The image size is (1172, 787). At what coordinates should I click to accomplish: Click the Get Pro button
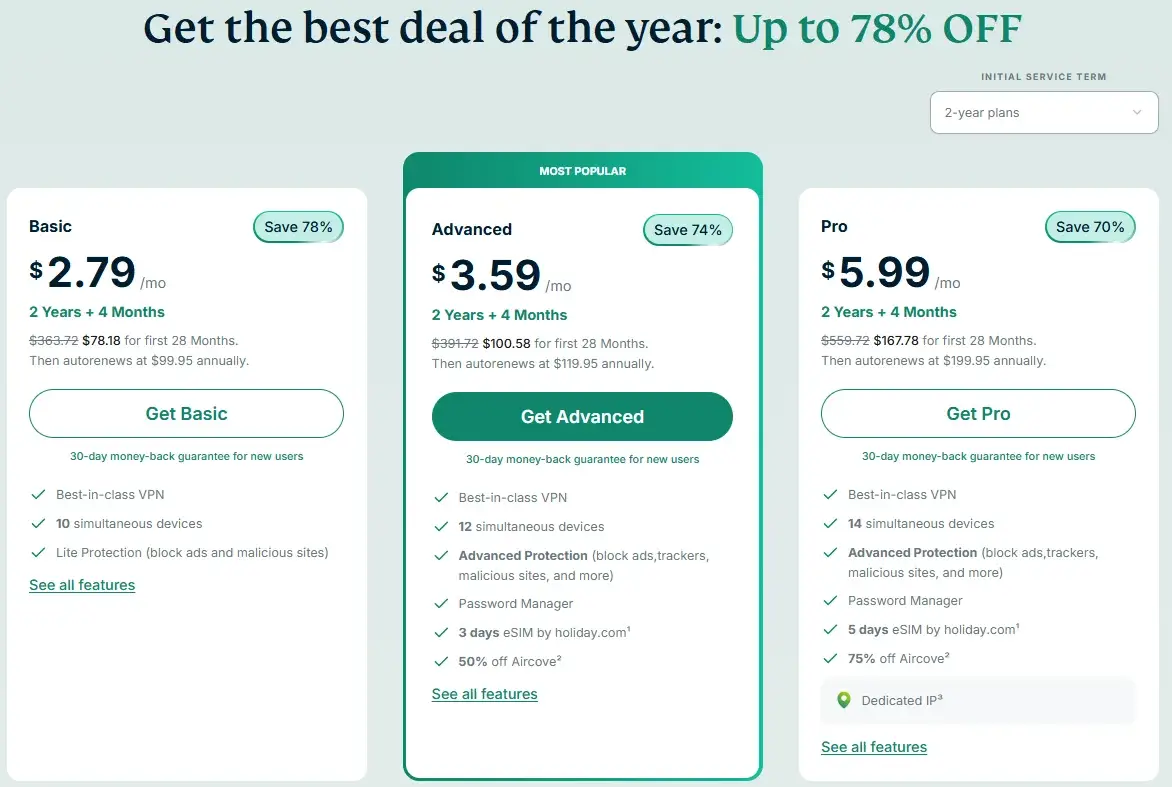click(978, 414)
